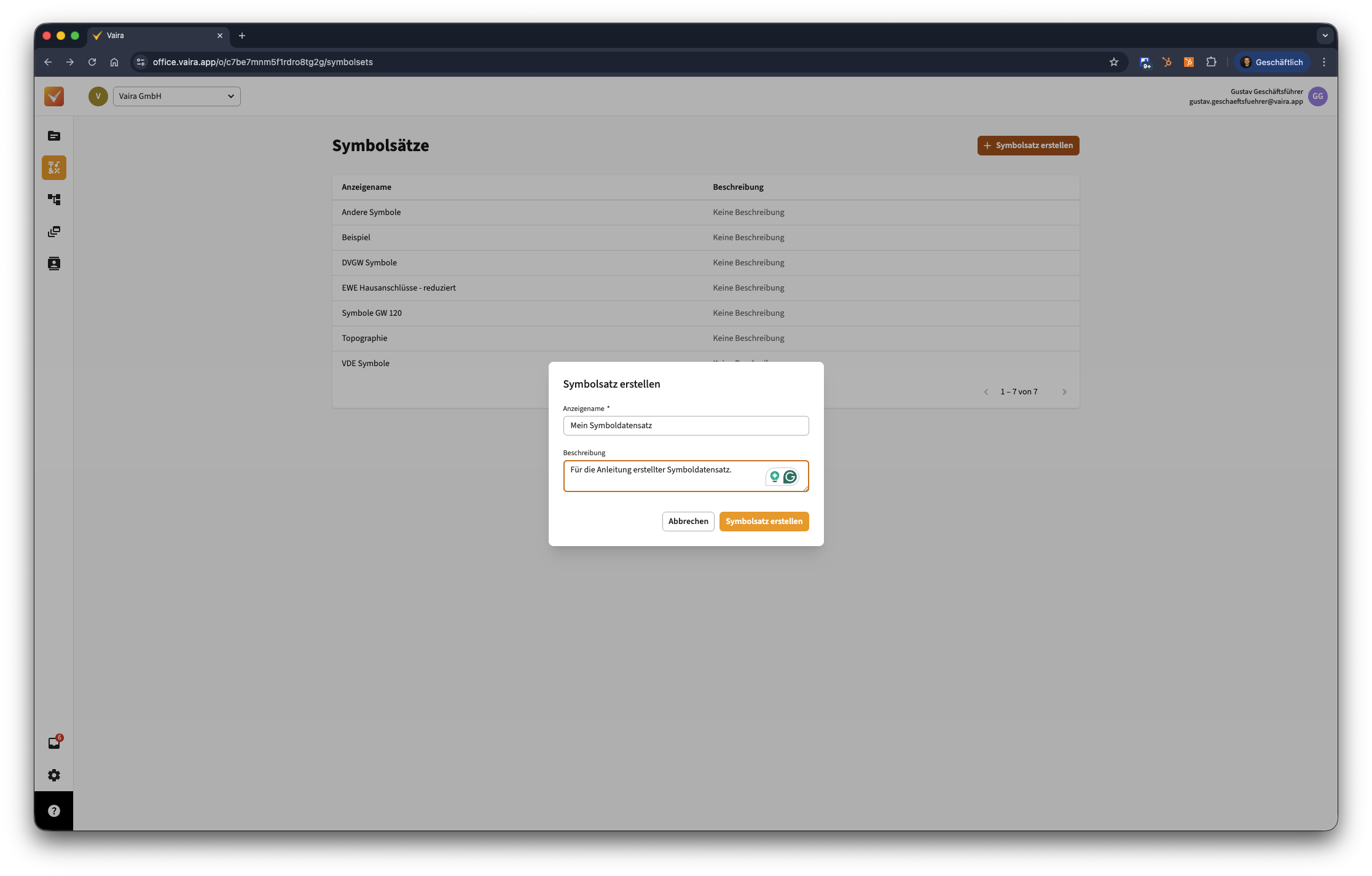Confirm with orange Symbolsatz erstellen button
The image size is (1372, 876).
tap(764, 522)
